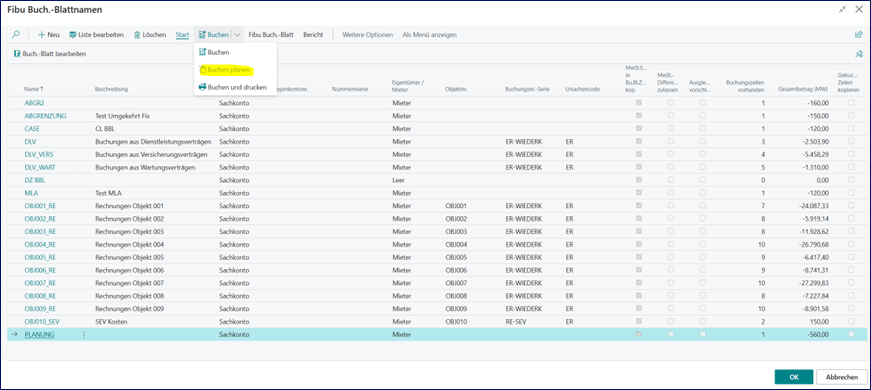Click description 'Rechnungen Objekt 004'

coord(129,244)
